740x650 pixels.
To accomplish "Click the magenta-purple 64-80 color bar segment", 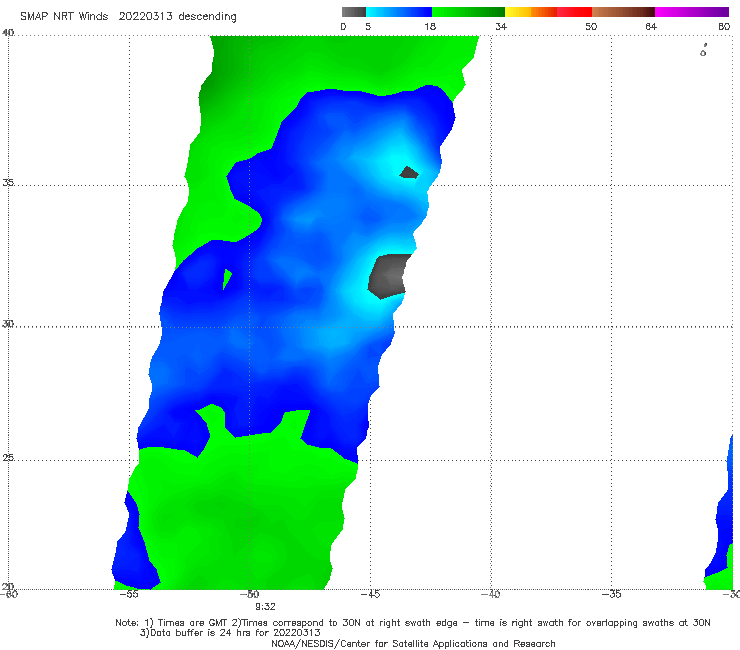I will [692, 12].
